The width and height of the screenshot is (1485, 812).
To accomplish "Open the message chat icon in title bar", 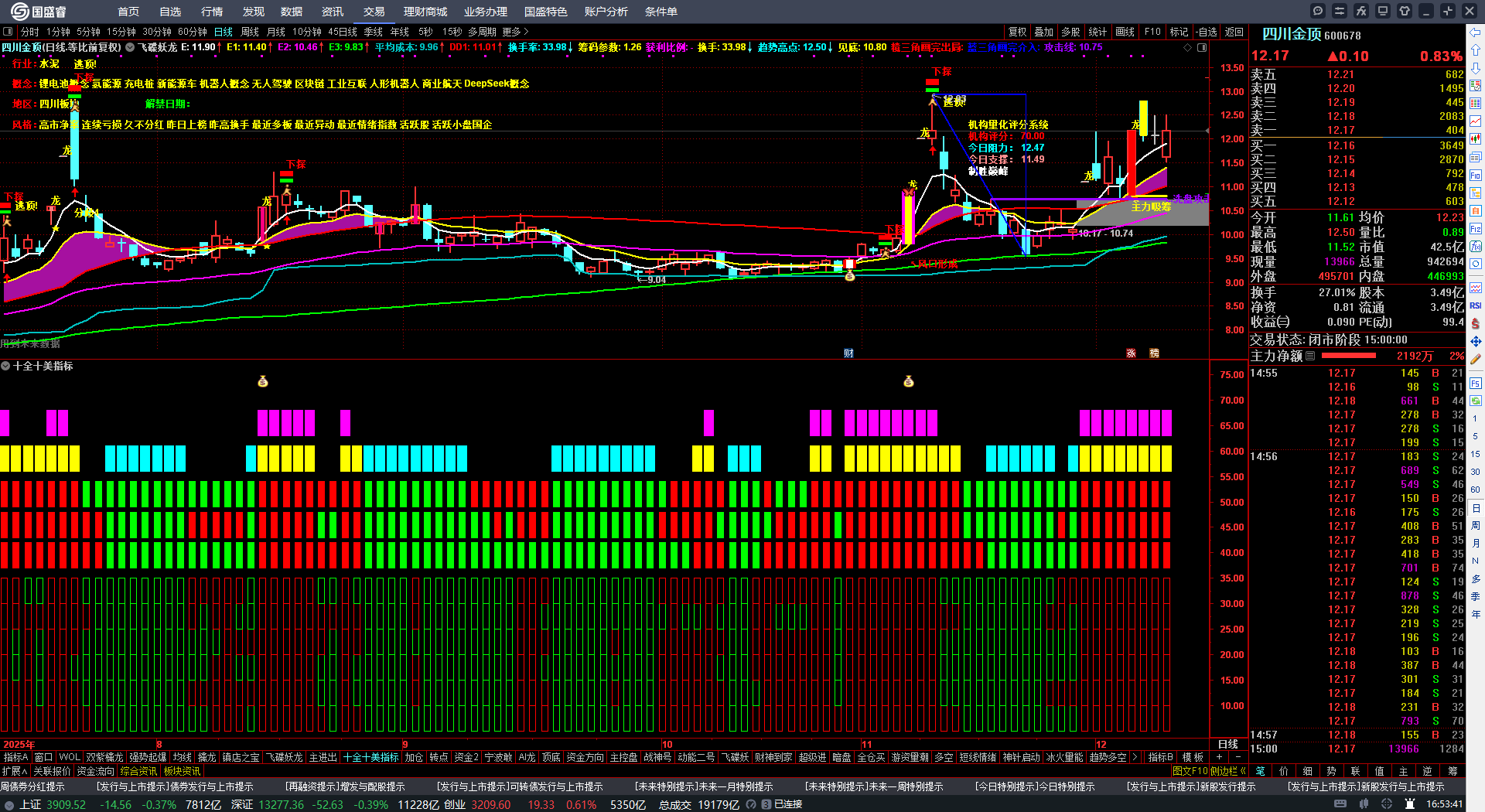I will (1318, 11).
